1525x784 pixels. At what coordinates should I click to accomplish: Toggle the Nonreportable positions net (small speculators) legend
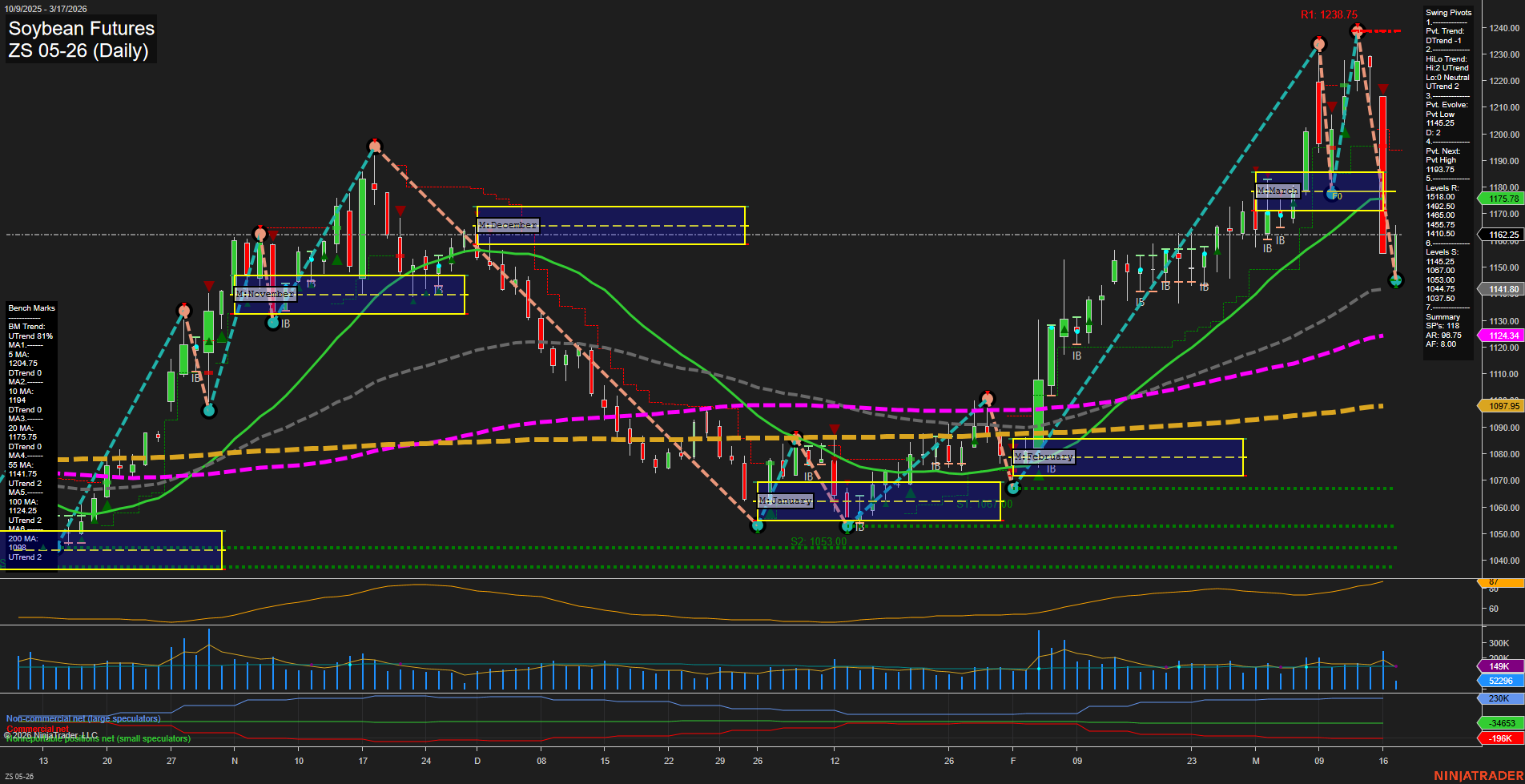96,738
